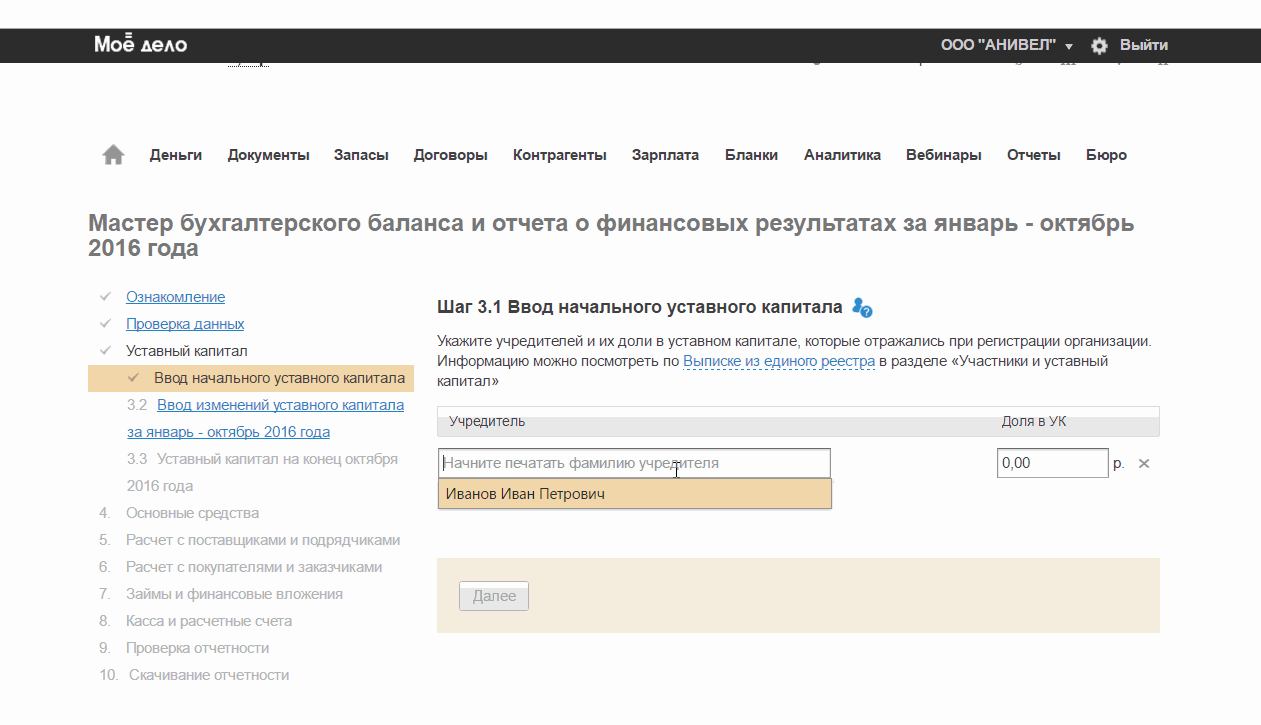The height and width of the screenshot is (725, 1261).
Task: Remove founder row with X icon
Action: click(x=1144, y=464)
